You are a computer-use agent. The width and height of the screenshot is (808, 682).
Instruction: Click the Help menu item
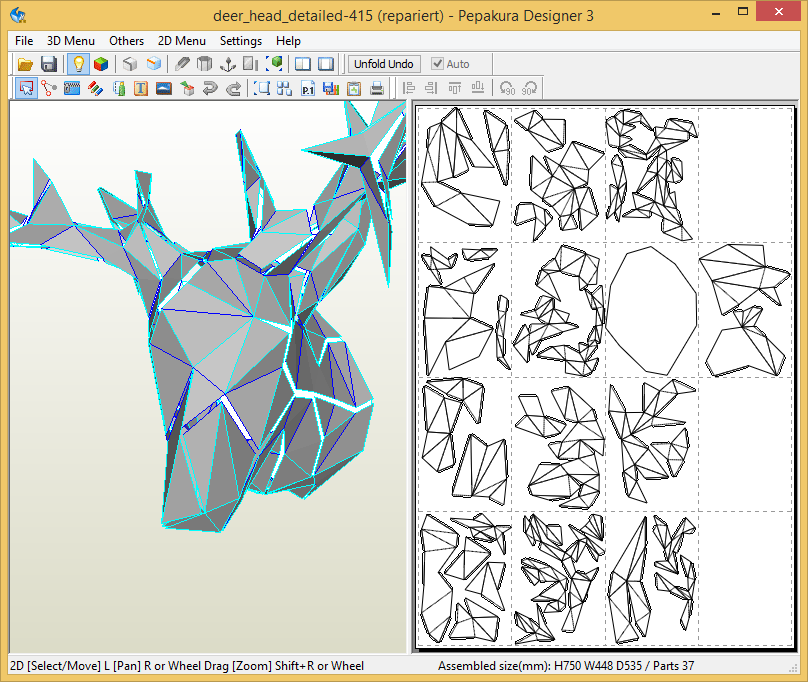click(288, 41)
